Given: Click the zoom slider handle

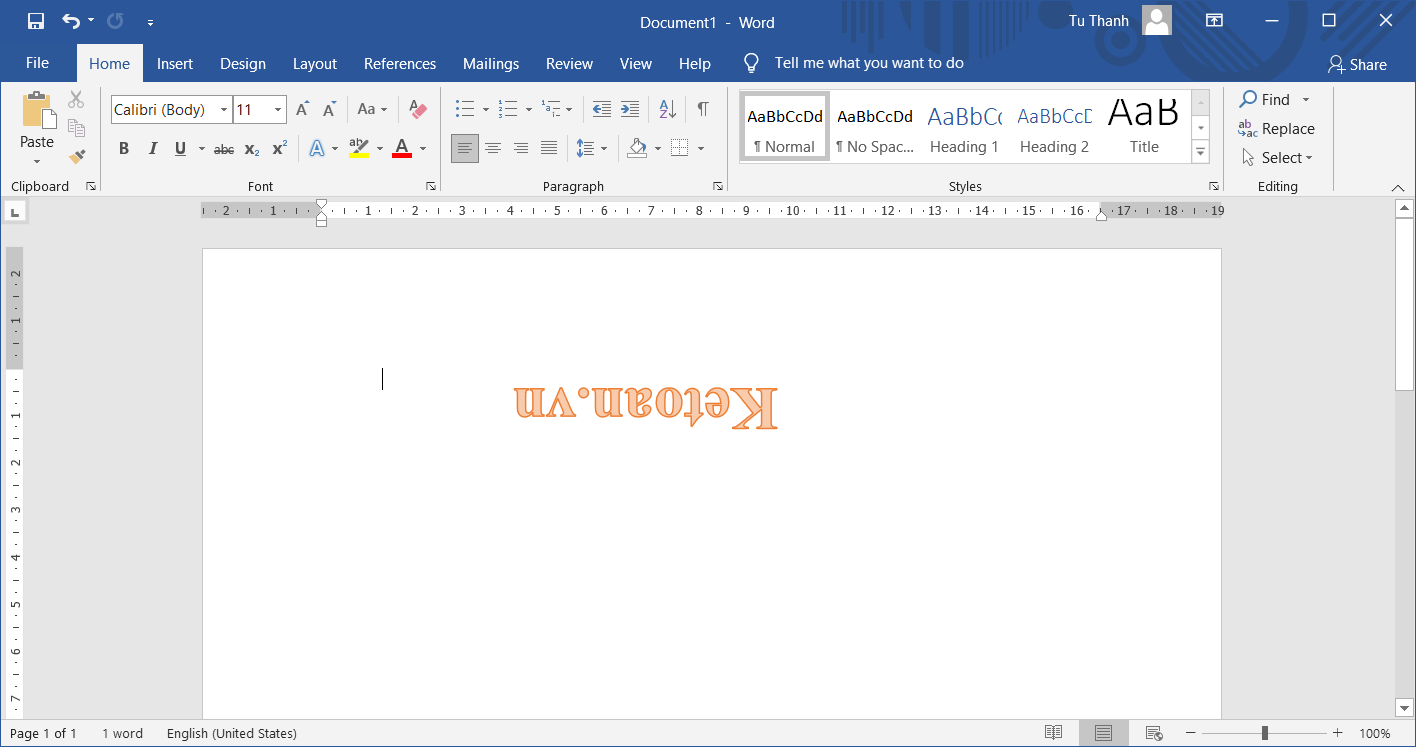Looking at the screenshot, I should pos(1265,733).
